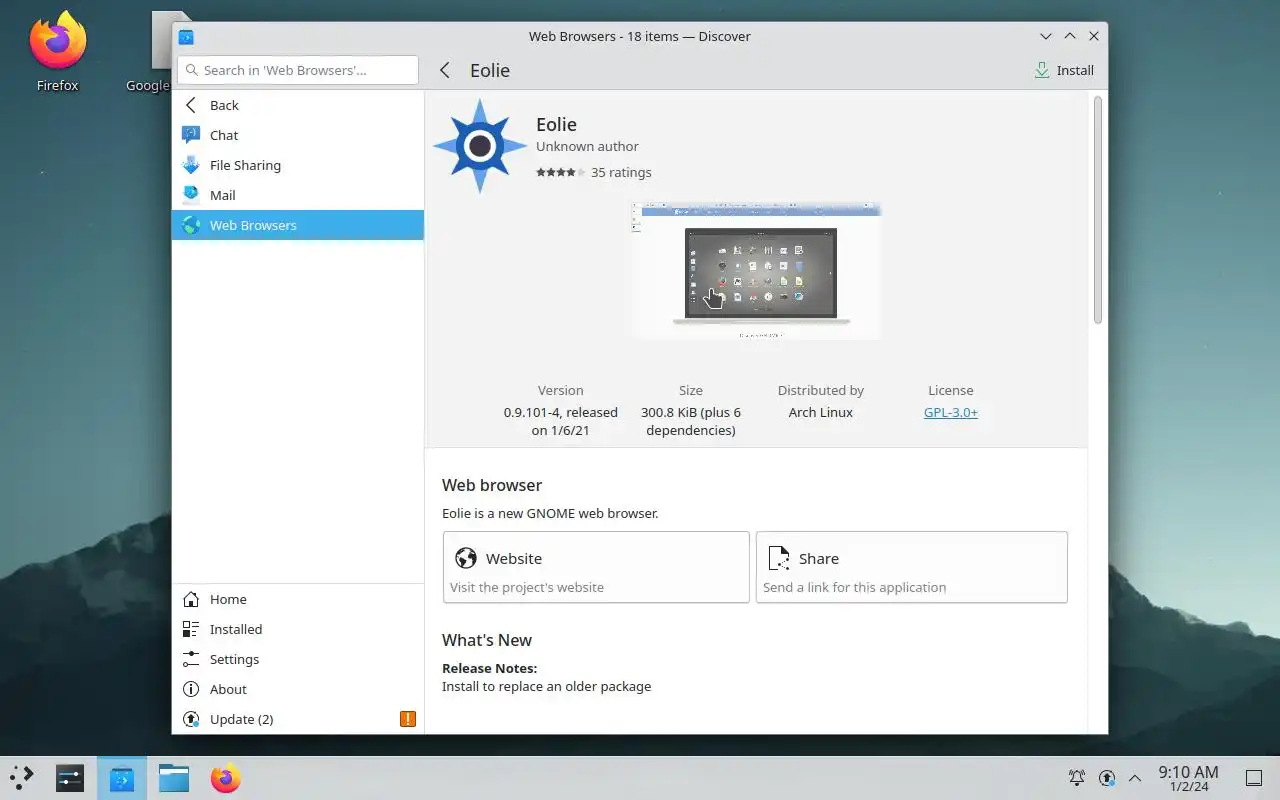Click the Website globe icon
The width and height of the screenshot is (1280, 800).
tap(466, 558)
